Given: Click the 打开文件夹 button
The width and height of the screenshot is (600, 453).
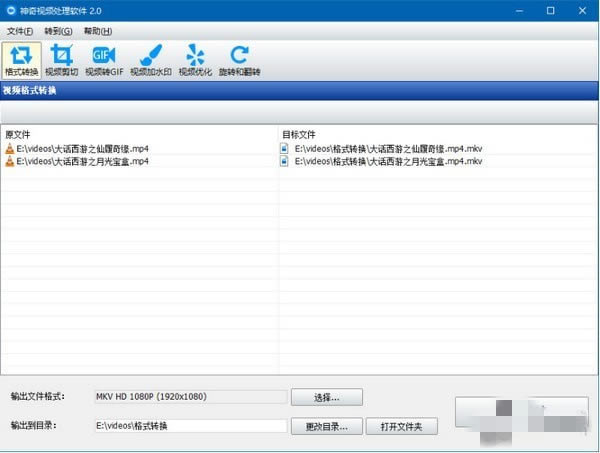Looking at the screenshot, I should point(402,426).
